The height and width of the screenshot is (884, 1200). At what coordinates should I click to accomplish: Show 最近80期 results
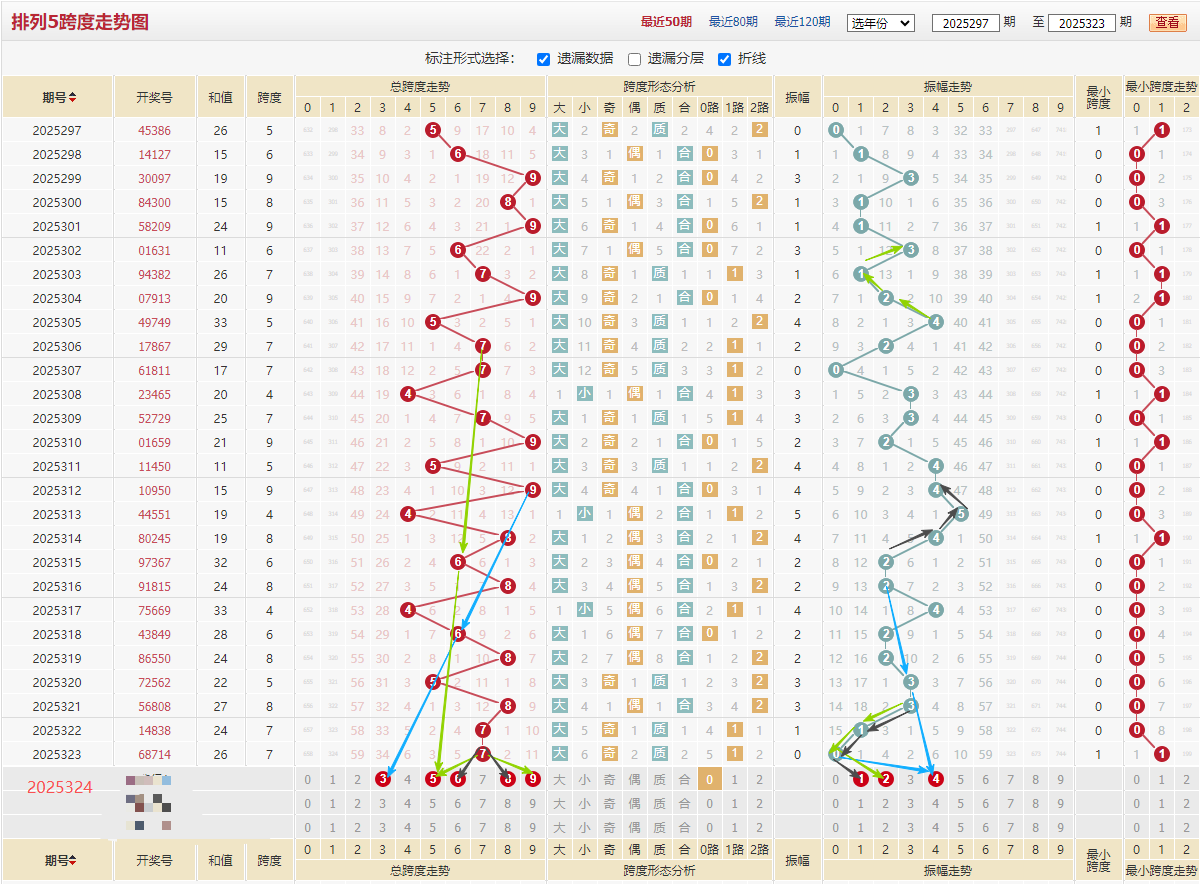pos(733,22)
